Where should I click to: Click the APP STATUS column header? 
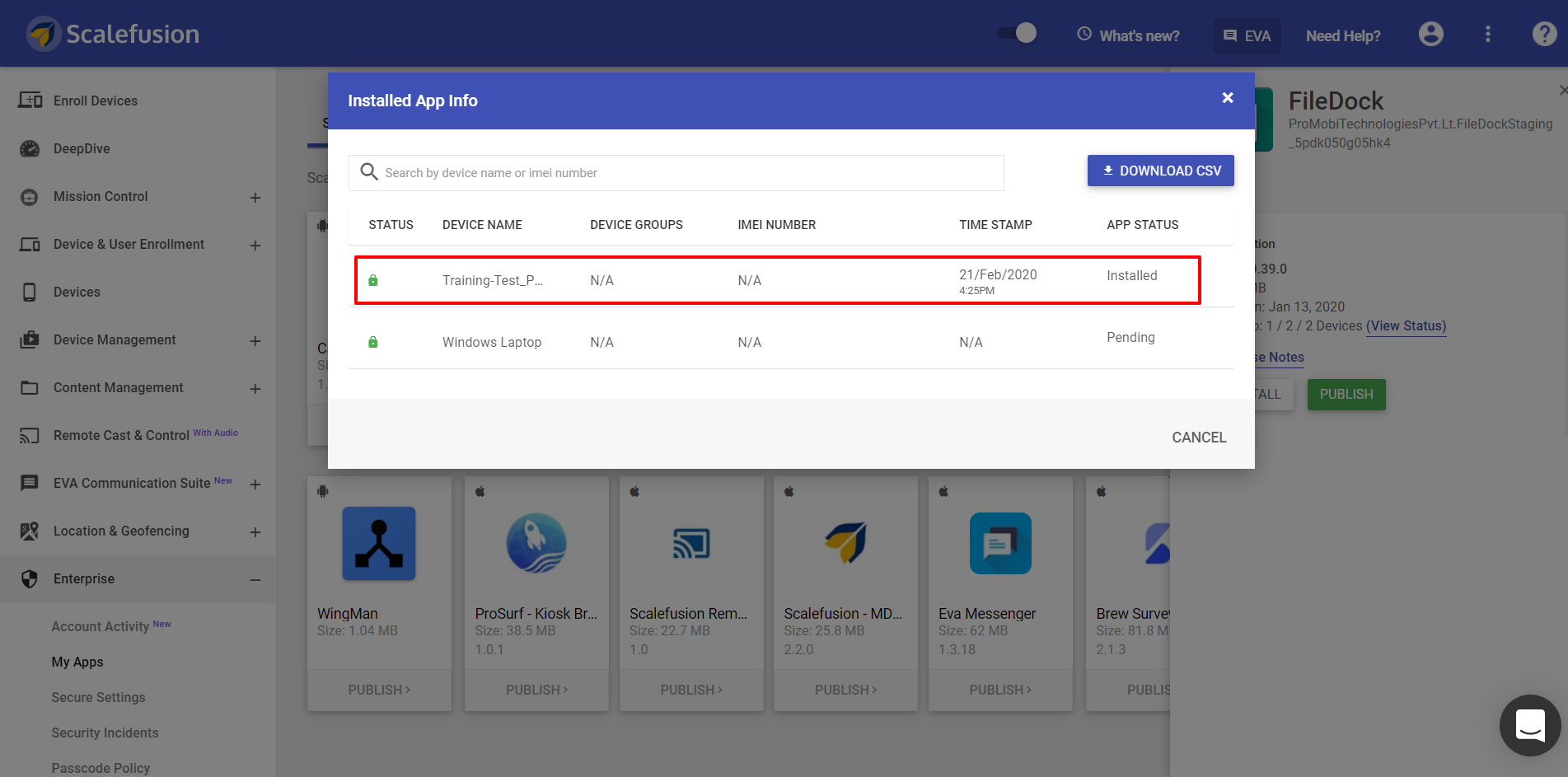click(1142, 225)
